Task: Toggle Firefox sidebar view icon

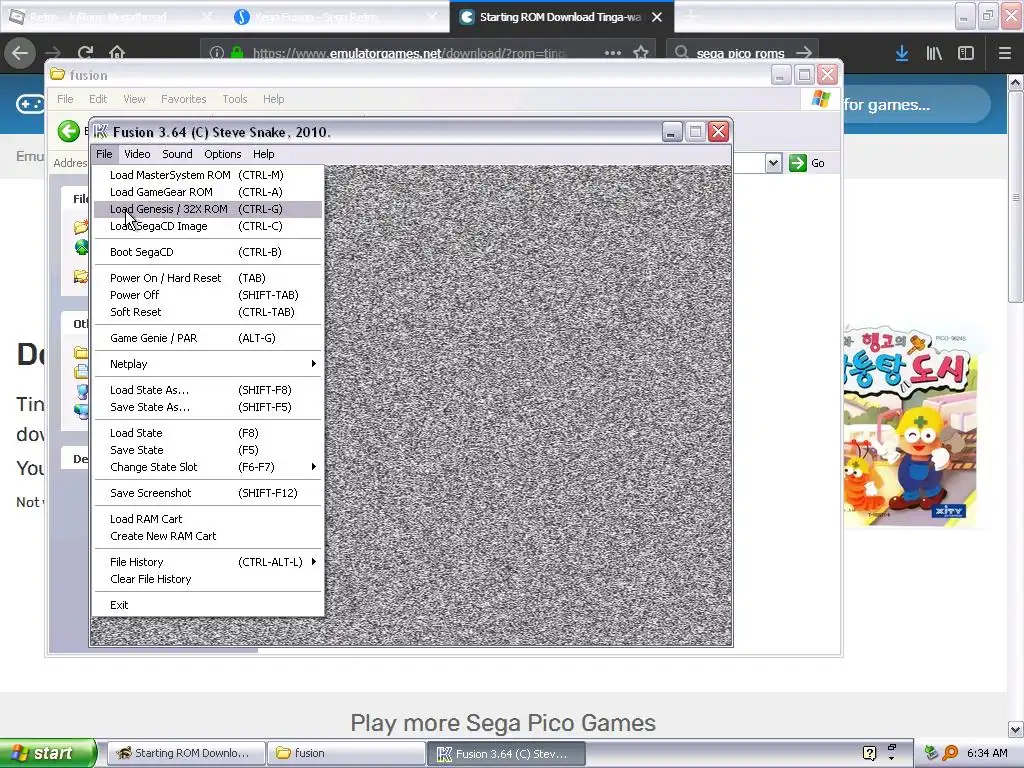Action: pyautogui.click(x=966, y=54)
